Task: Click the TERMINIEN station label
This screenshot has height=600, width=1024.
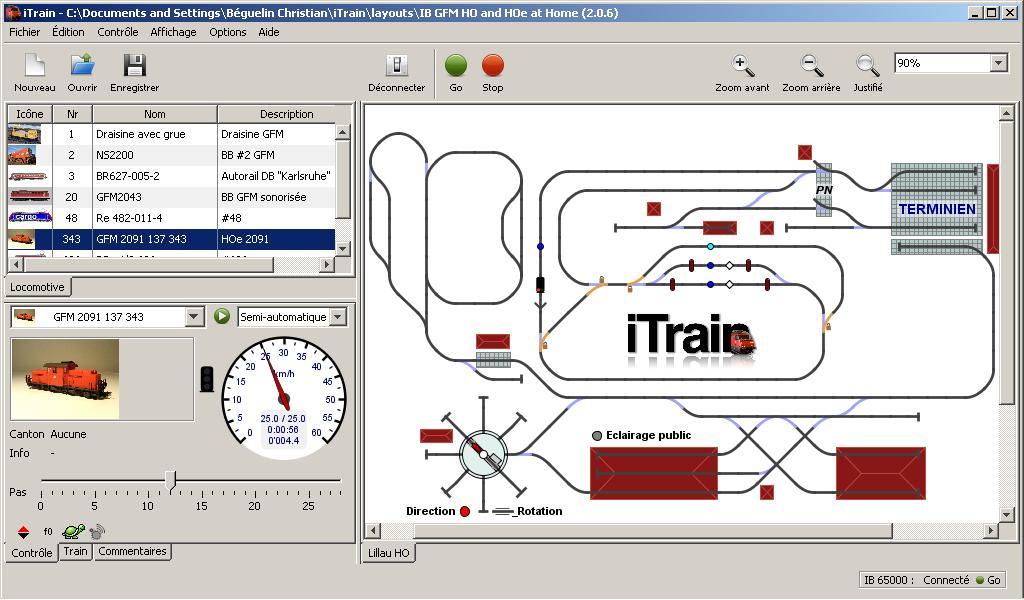Action: click(937, 209)
